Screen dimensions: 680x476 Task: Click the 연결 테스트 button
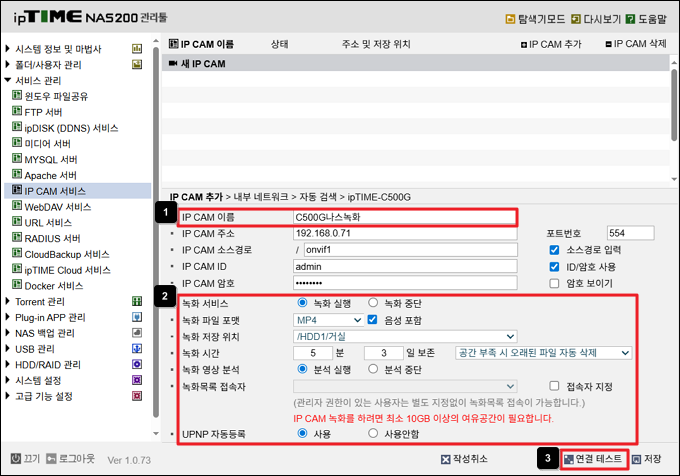tap(594, 459)
